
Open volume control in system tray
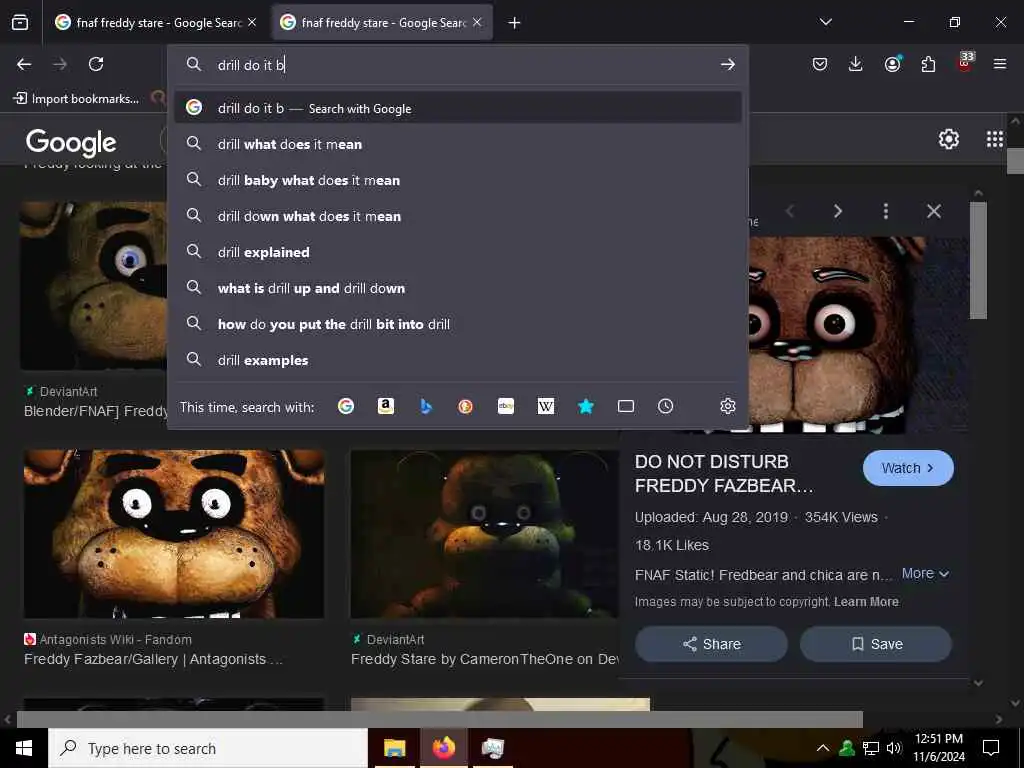point(894,748)
